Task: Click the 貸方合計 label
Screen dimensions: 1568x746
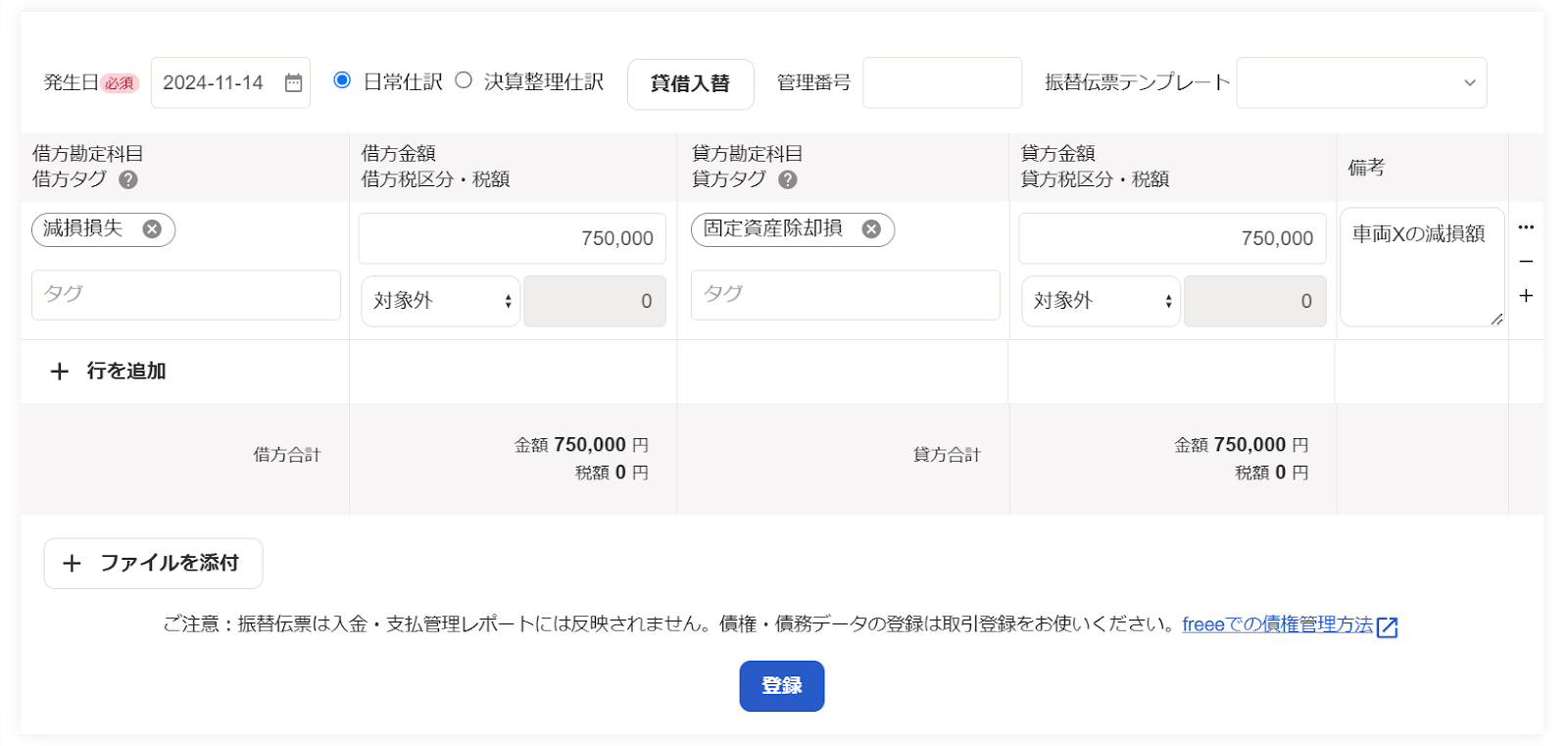Action: tap(947, 455)
